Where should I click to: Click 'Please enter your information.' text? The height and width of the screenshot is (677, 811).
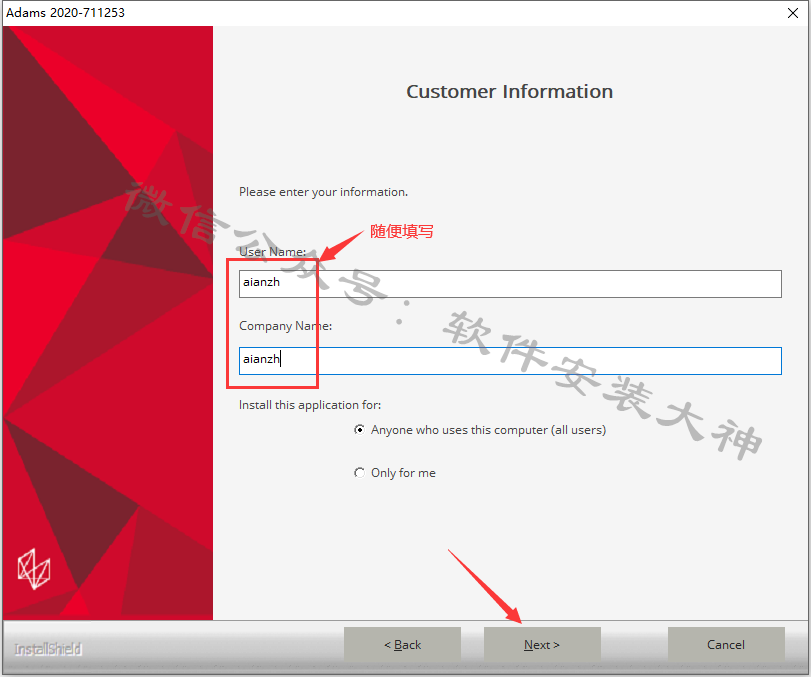[x=323, y=192]
